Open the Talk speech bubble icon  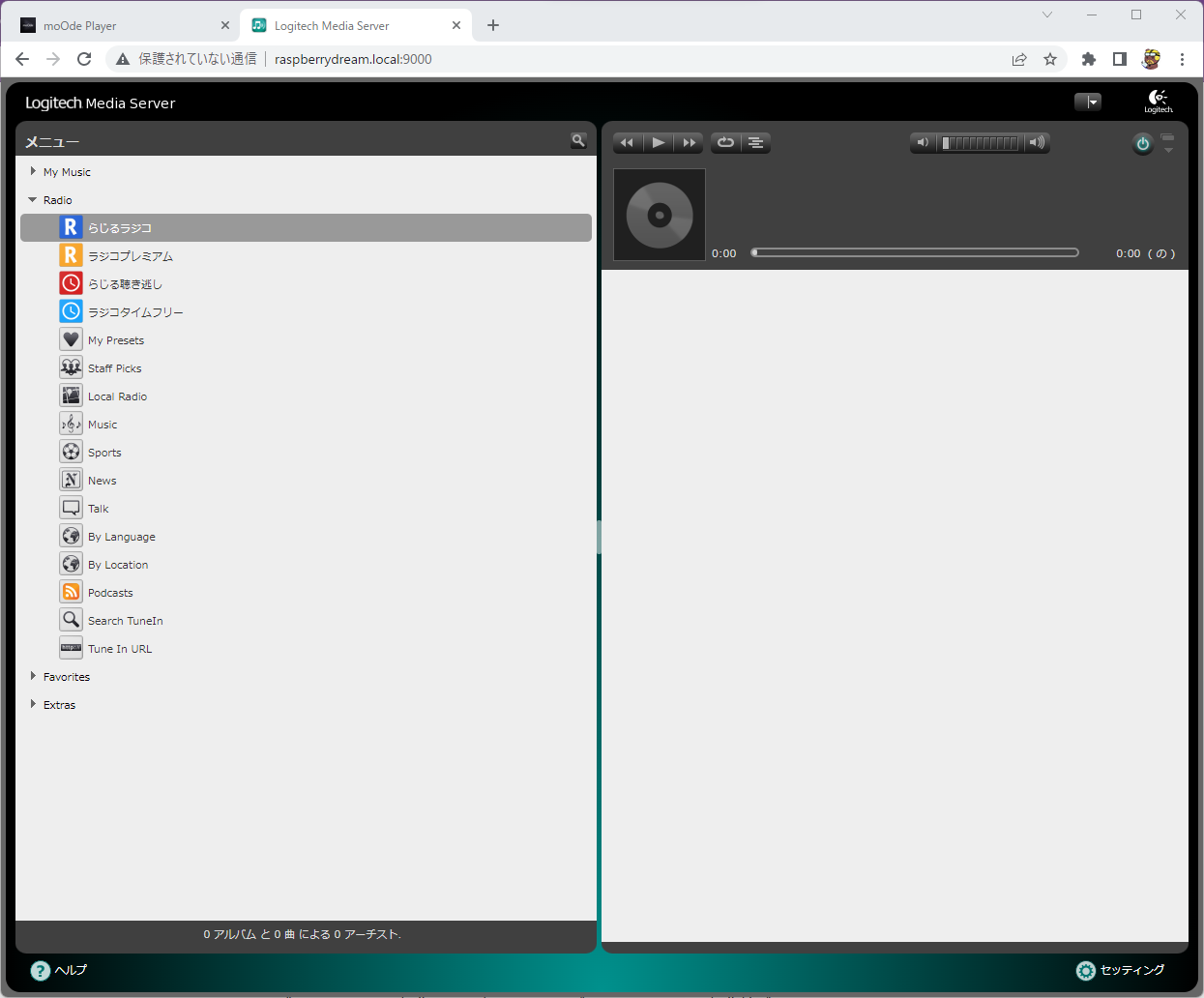(x=71, y=508)
